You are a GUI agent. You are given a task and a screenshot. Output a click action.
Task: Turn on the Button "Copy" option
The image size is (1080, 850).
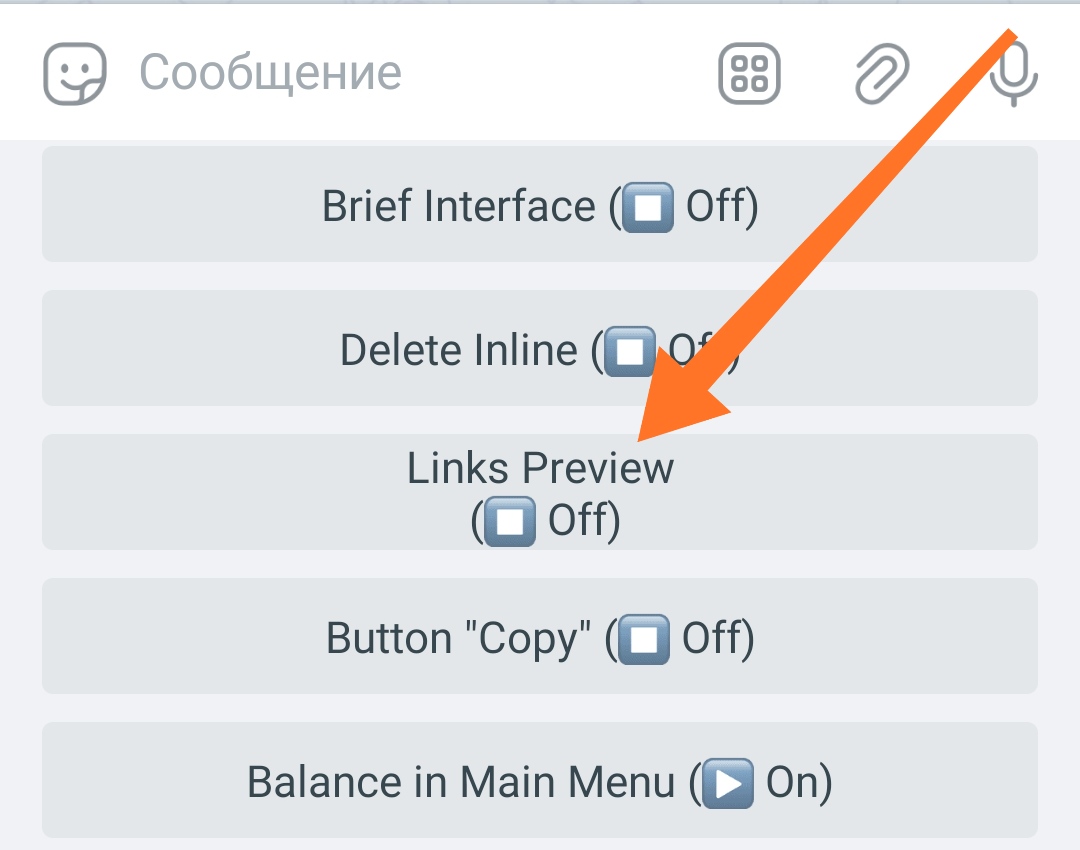[x=540, y=636]
